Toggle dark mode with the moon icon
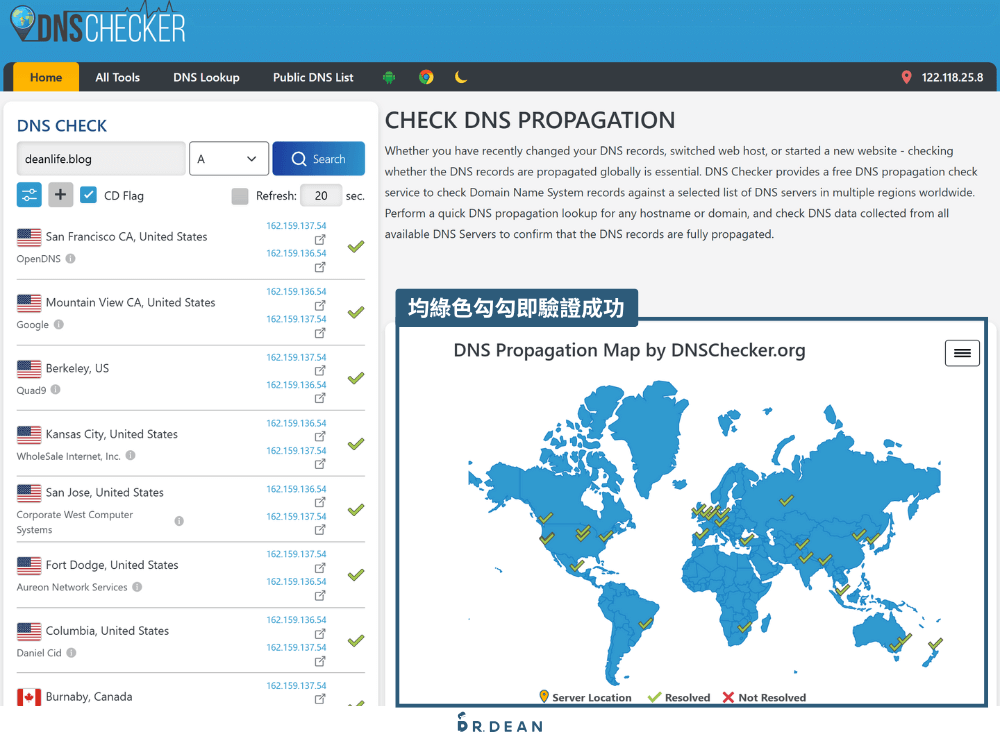The image size is (1000, 750). 460,77
